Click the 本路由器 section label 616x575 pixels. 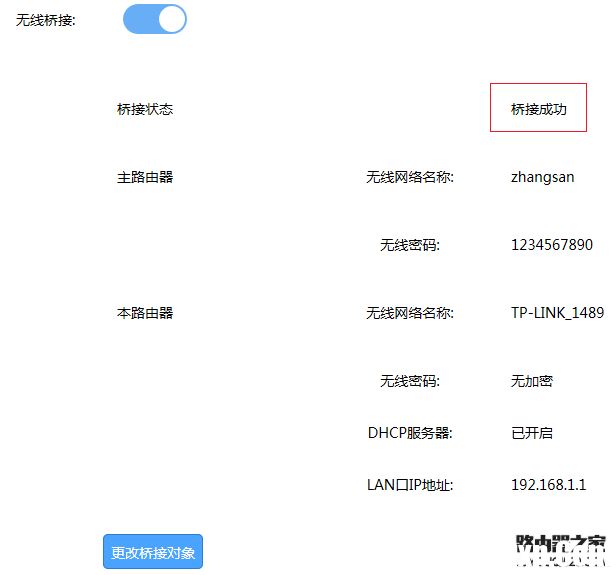tap(145, 313)
